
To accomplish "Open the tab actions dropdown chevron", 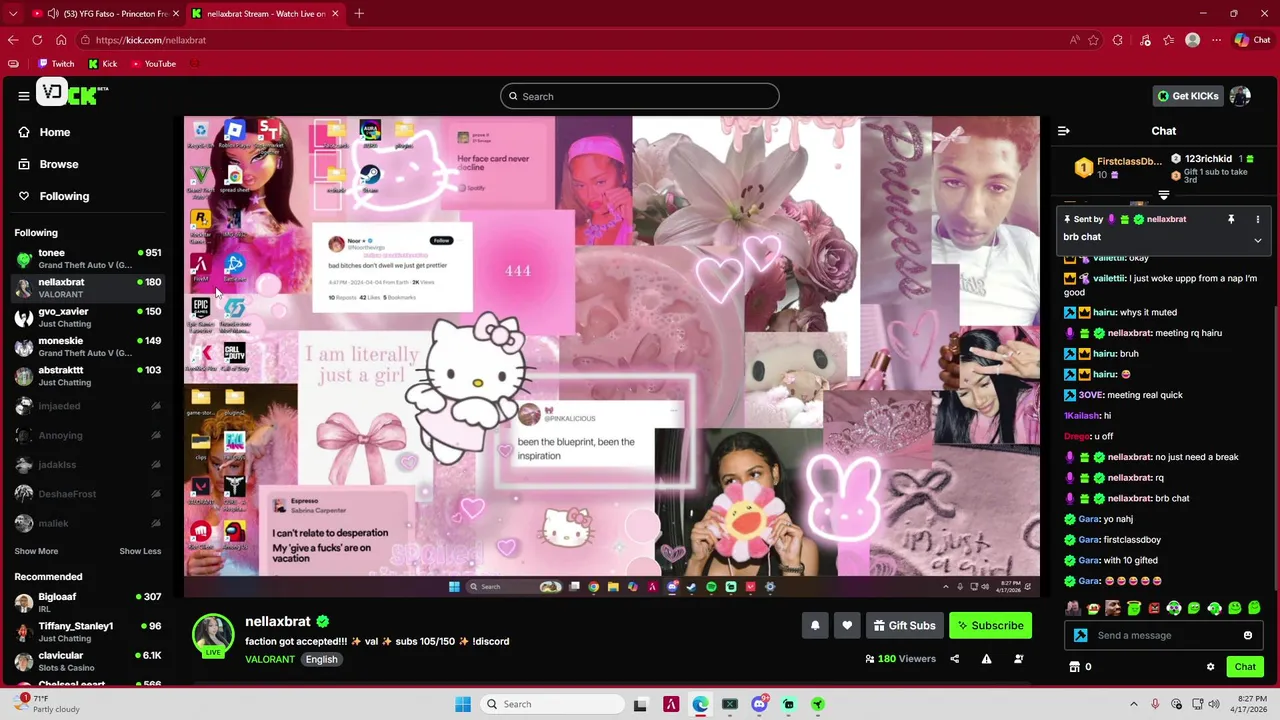I will click(13, 14).
